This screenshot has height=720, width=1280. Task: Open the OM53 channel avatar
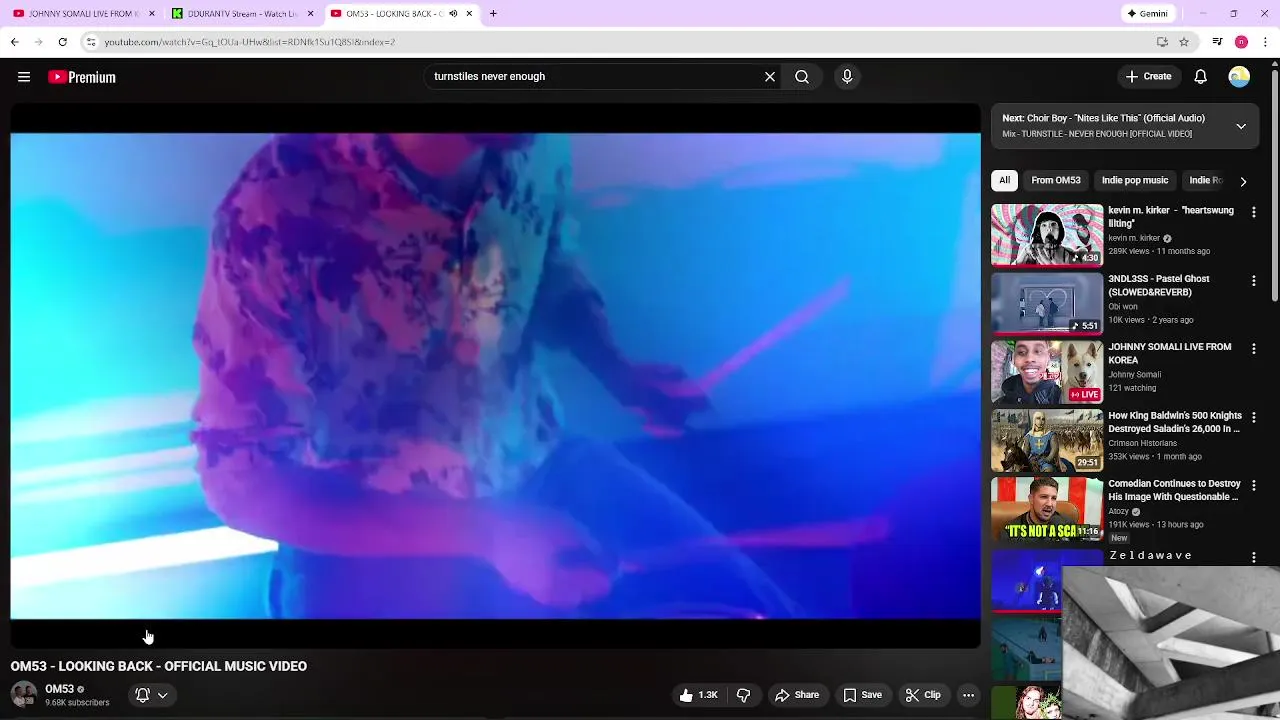(24, 694)
